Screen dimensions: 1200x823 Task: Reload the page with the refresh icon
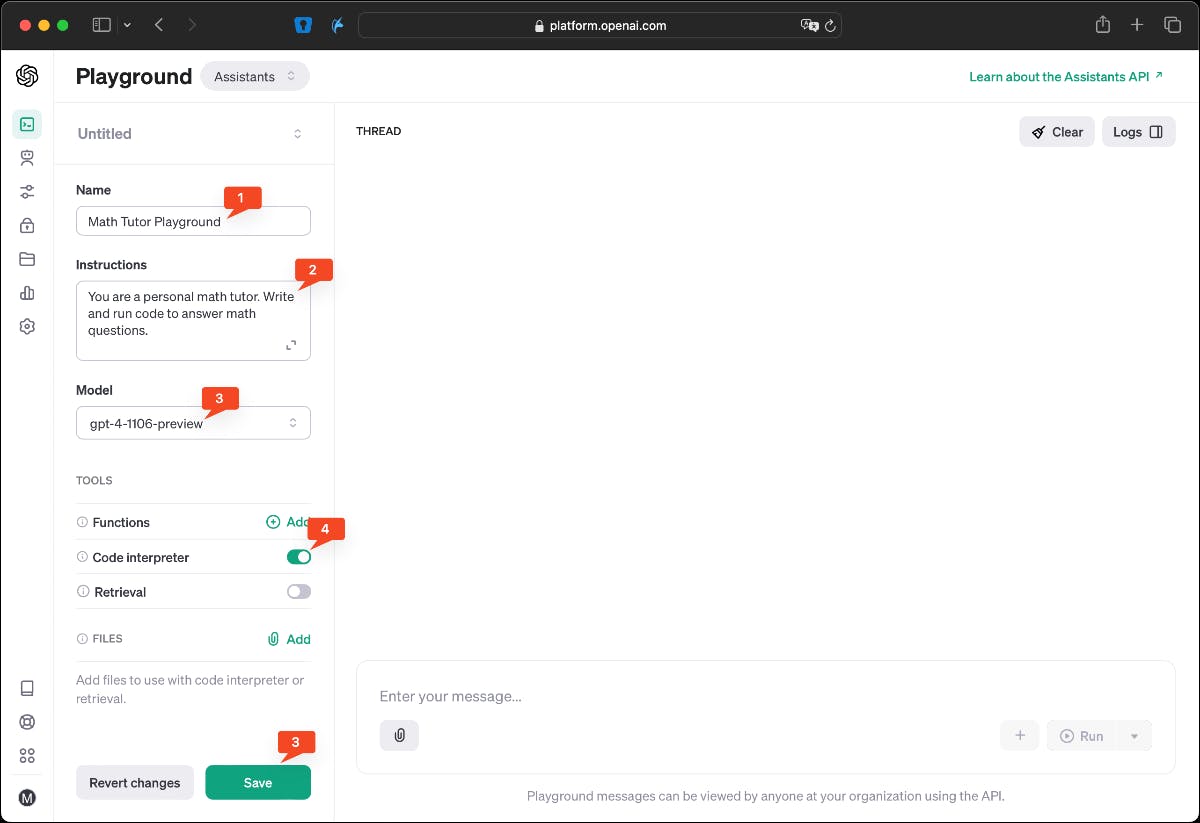pyautogui.click(x=830, y=26)
